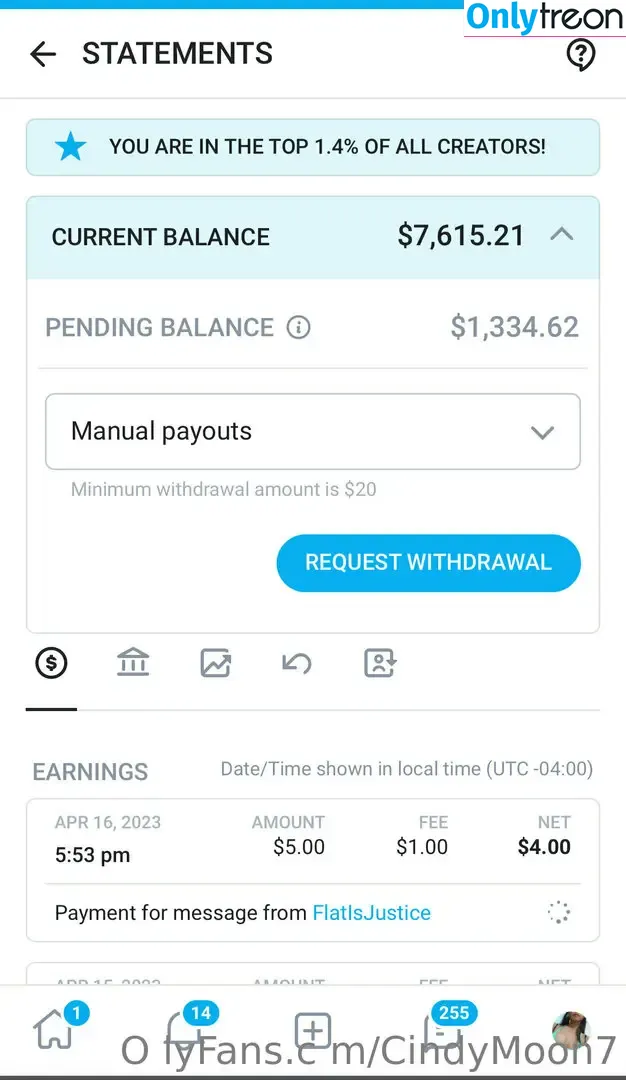The height and width of the screenshot is (1080, 626).
Task: Select the earnings dollar tab icon
Action: coord(51,663)
